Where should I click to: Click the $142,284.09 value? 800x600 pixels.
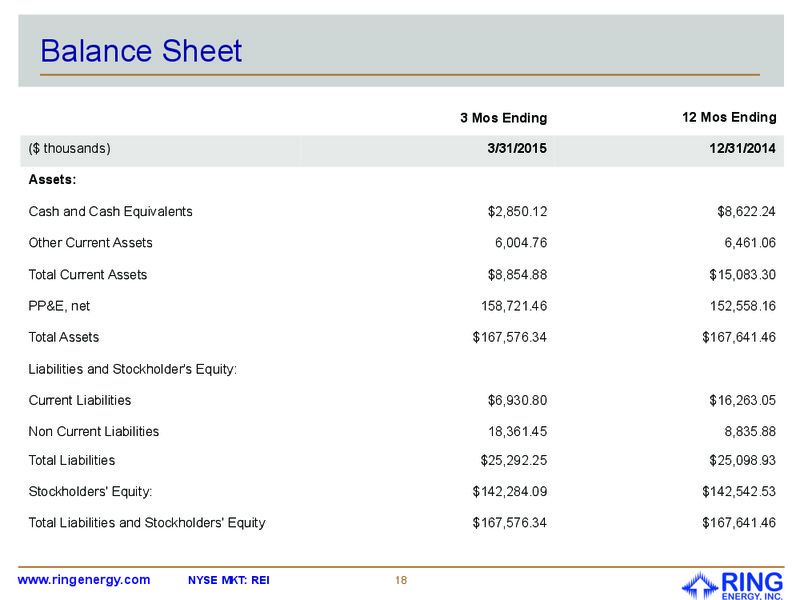pyautogui.click(x=510, y=492)
